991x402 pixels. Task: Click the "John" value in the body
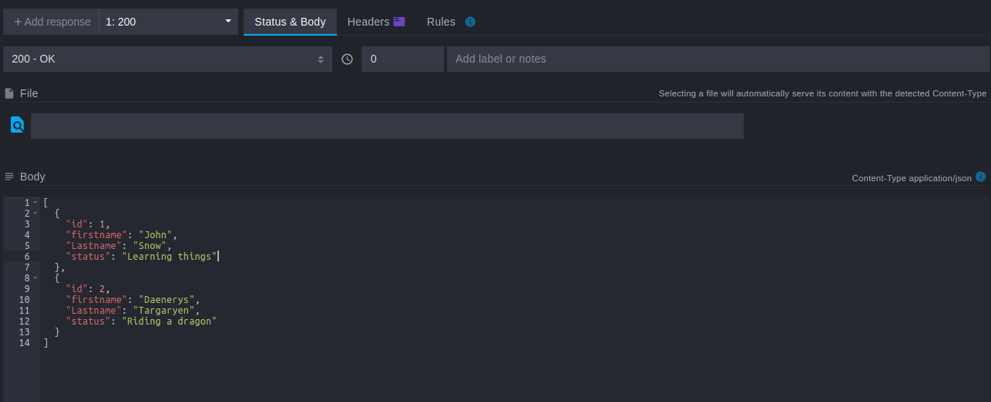pos(155,234)
